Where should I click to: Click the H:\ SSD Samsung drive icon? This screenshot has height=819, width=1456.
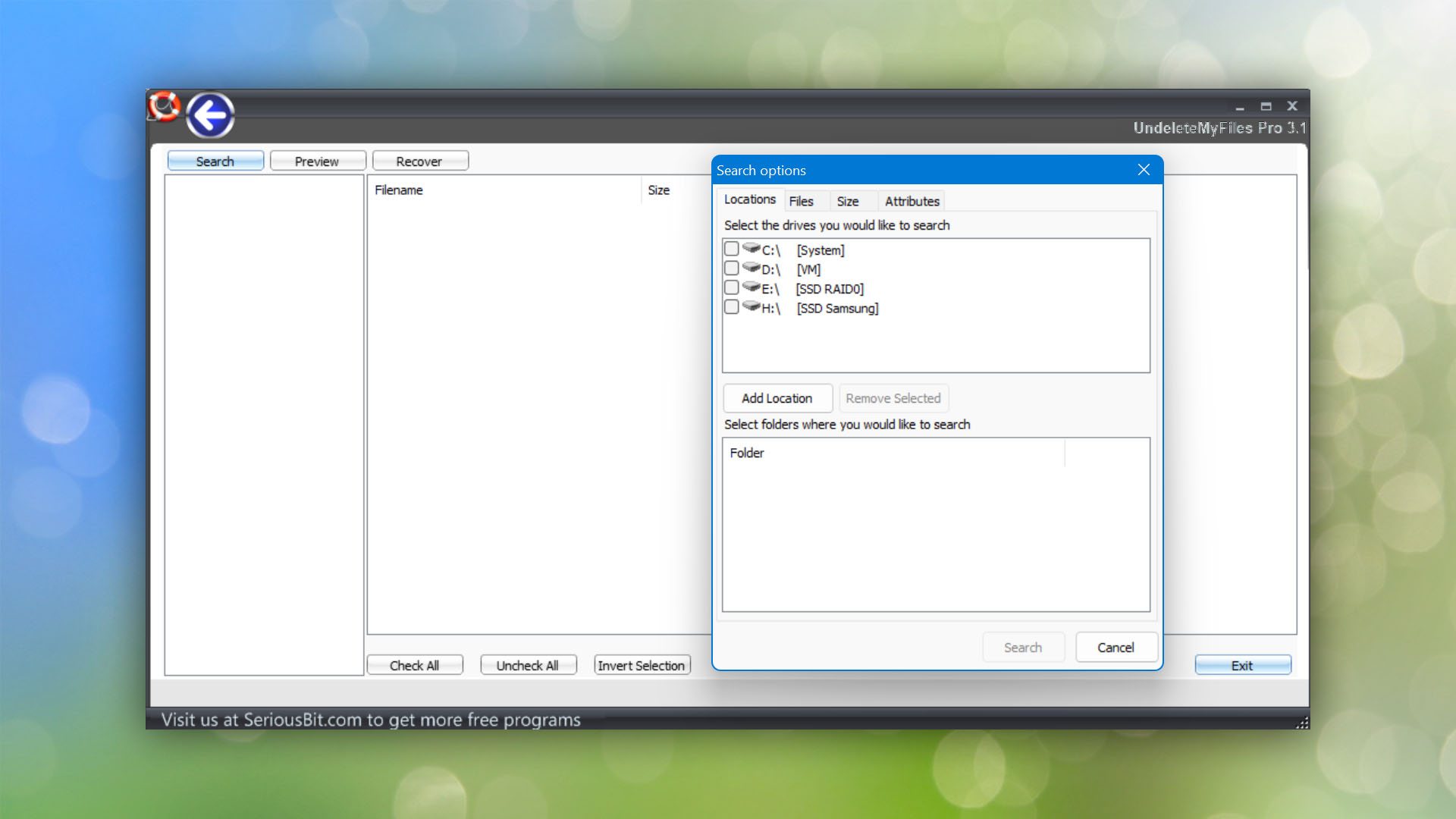pyautogui.click(x=751, y=307)
